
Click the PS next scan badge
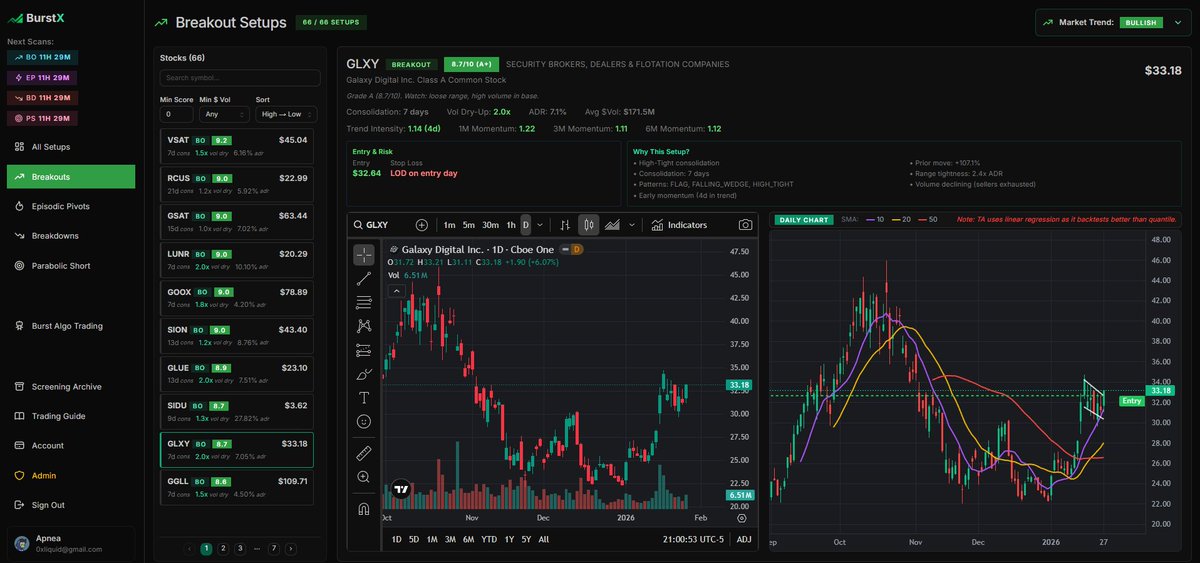[41, 118]
